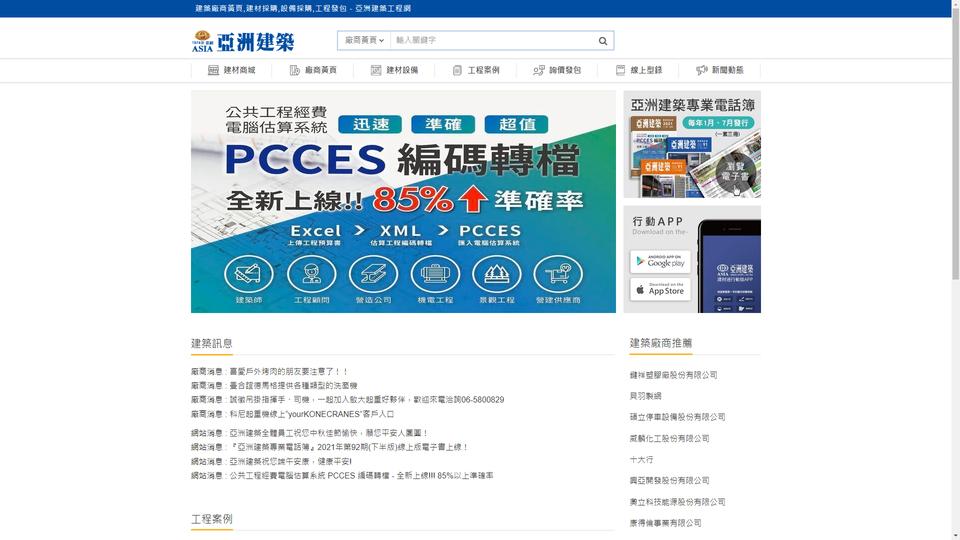Click the 瀏覽電子書 round button
This screenshot has width=960, height=540.
click(735, 172)
